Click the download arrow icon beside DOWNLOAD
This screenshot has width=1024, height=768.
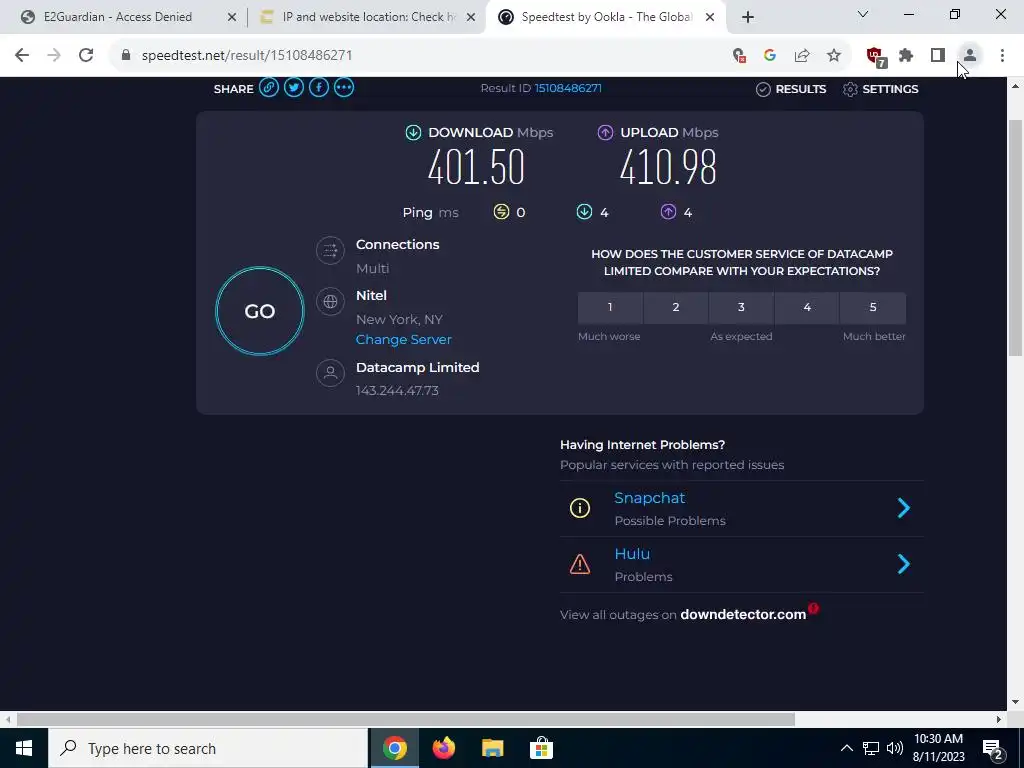coord(413,133)
